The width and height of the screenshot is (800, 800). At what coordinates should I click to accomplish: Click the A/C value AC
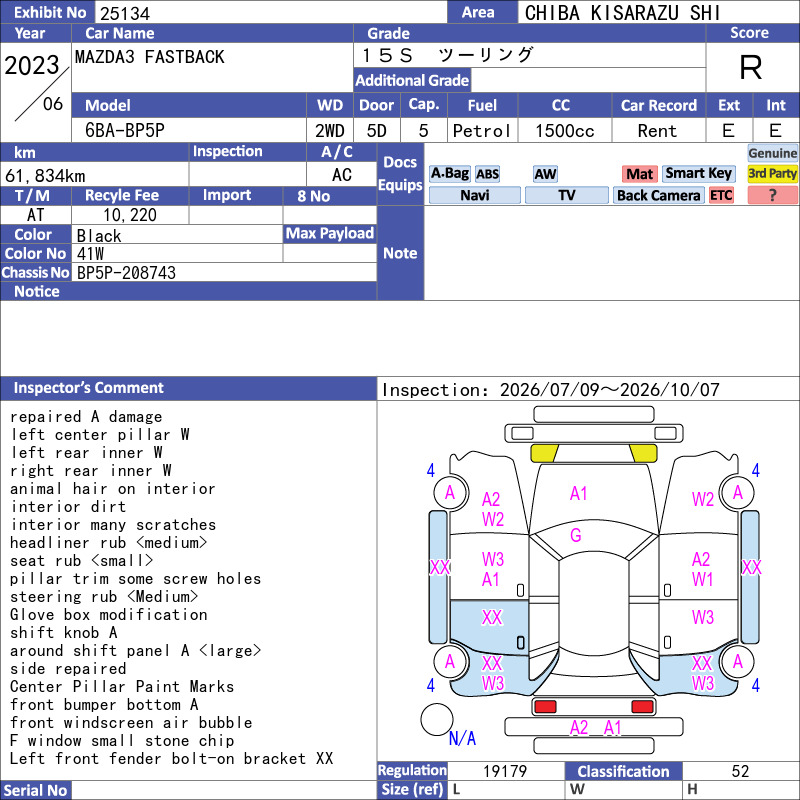point(341,175)
